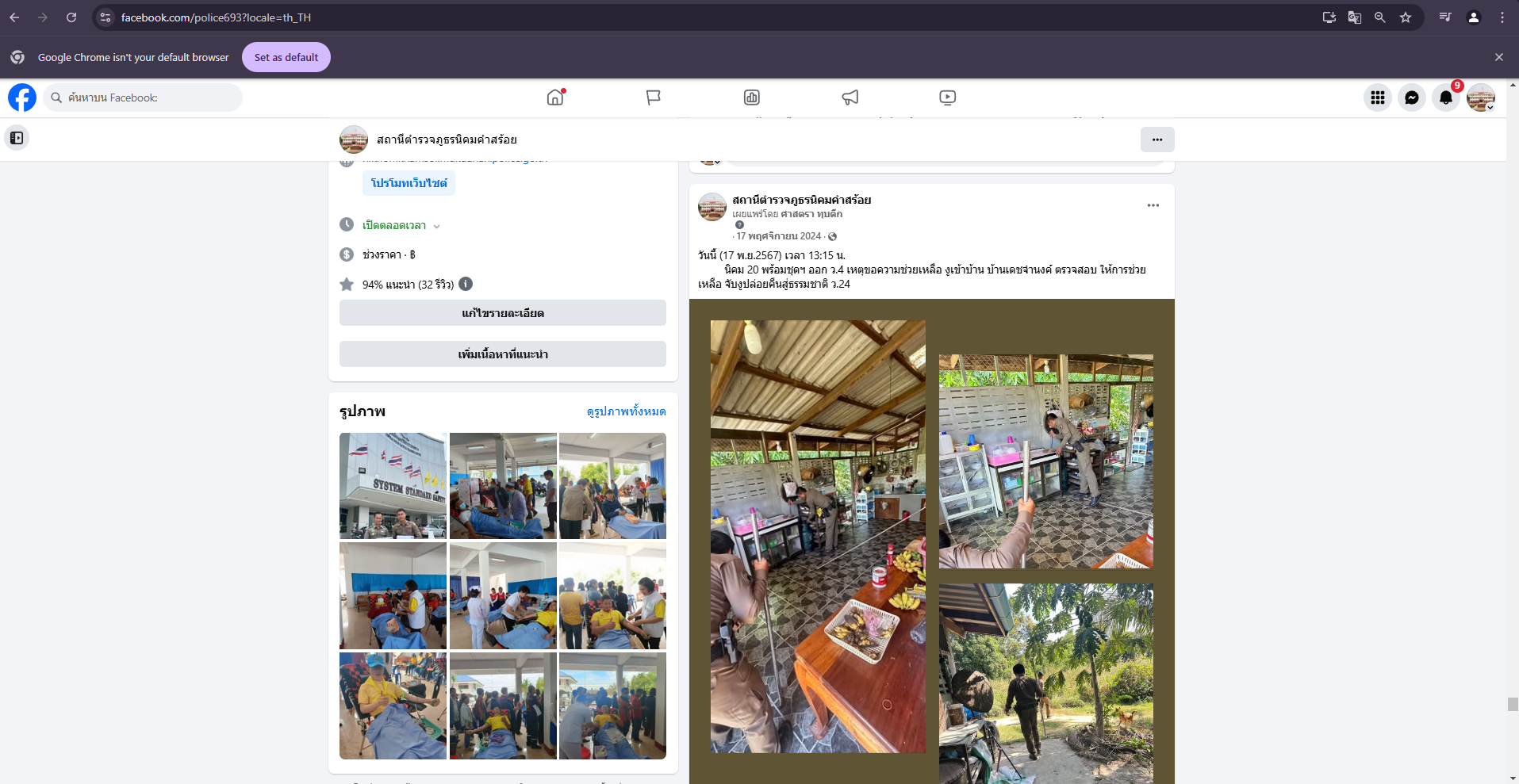Click the add featured content button
1519x784 pixels.
pos(502,354)
